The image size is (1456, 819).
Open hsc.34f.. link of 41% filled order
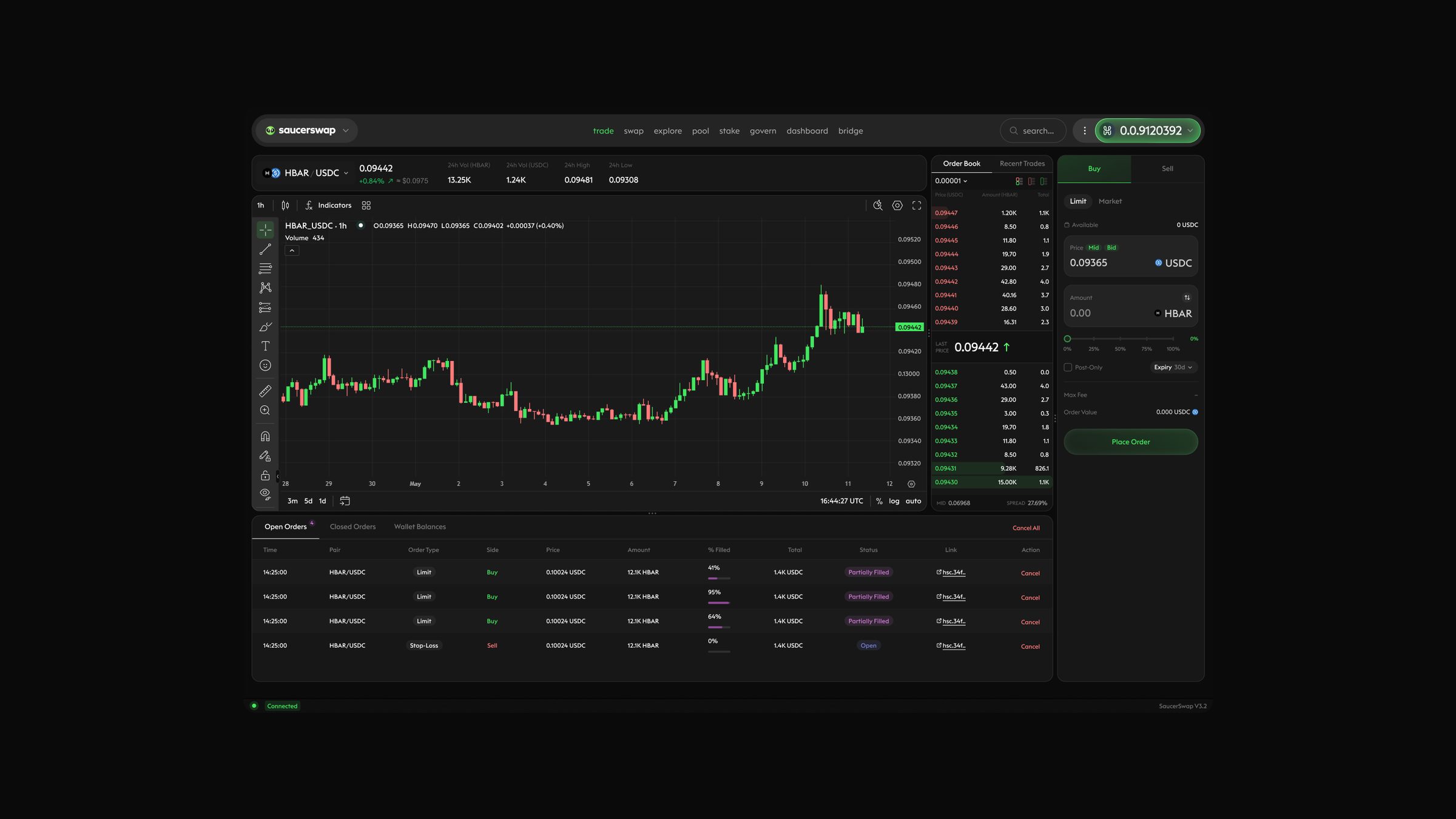pyautogui.click(x=951, y=572)
